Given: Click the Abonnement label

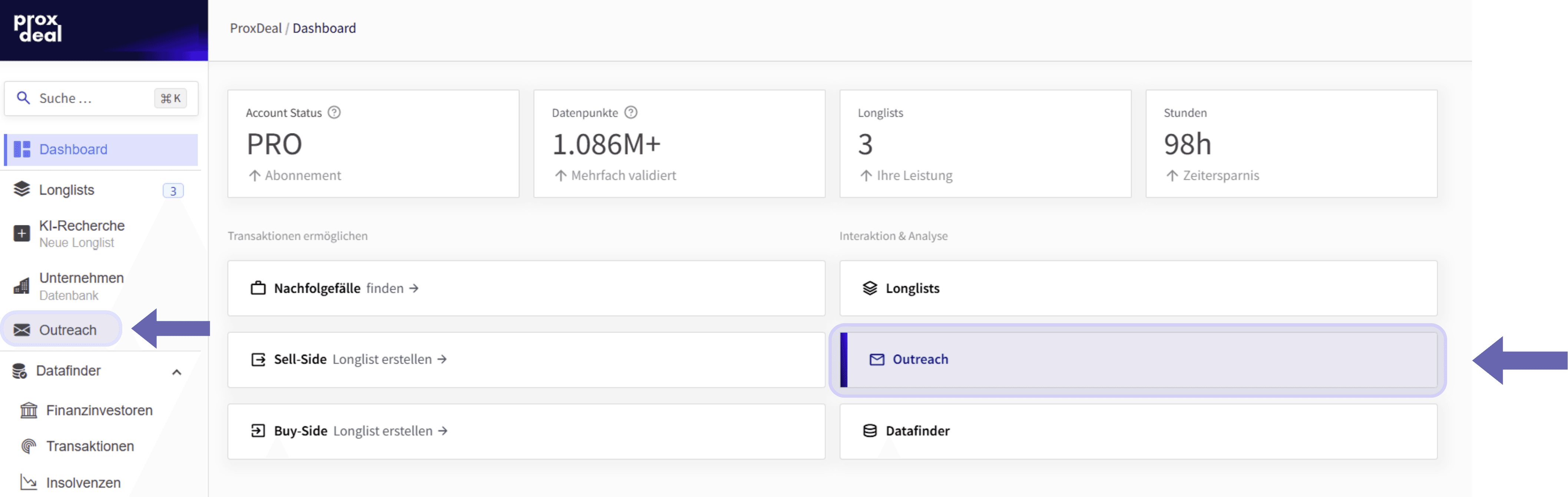Looking at the screenshot, I should [x=303, y=176].
